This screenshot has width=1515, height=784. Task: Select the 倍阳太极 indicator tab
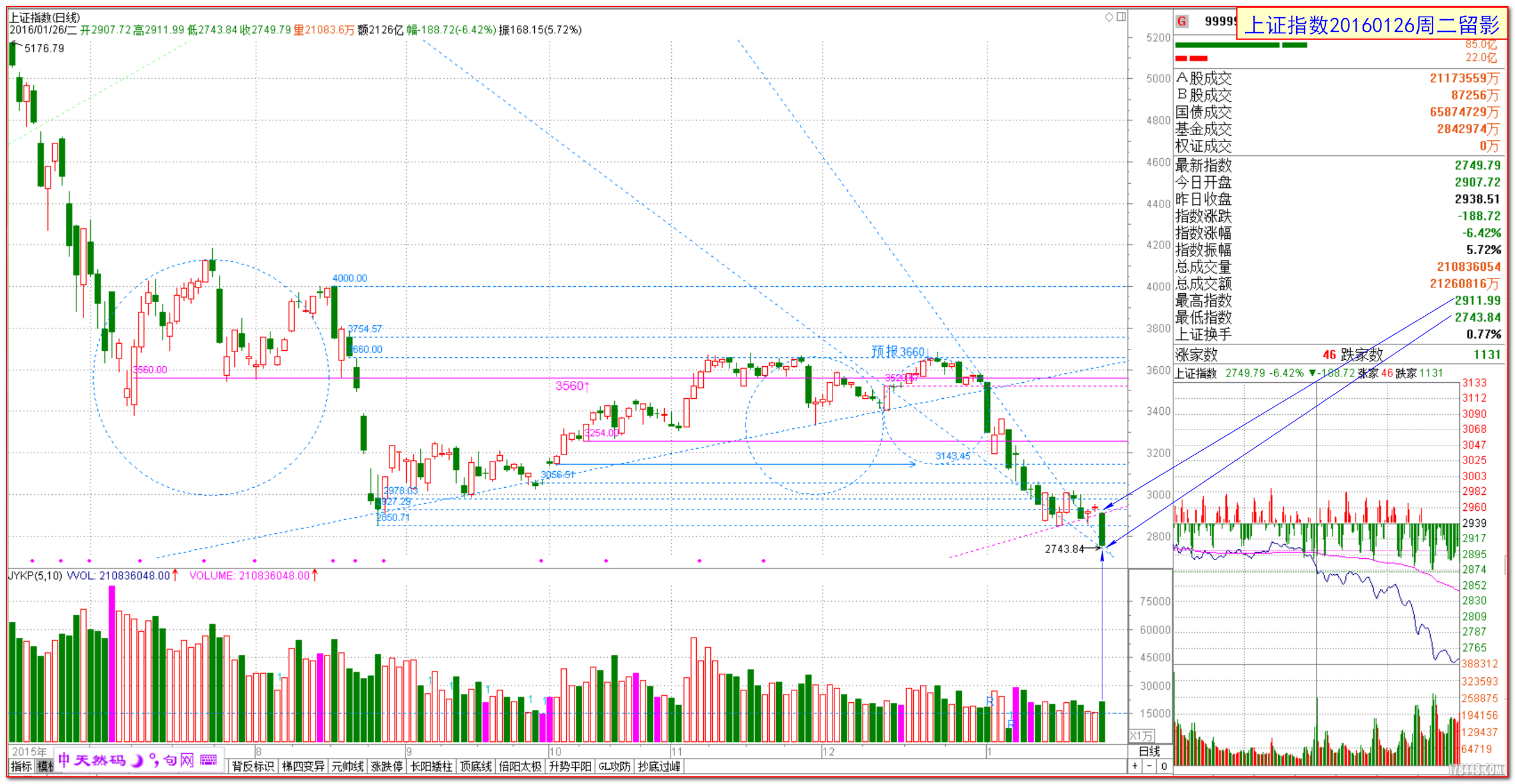[x=520, y=766]
